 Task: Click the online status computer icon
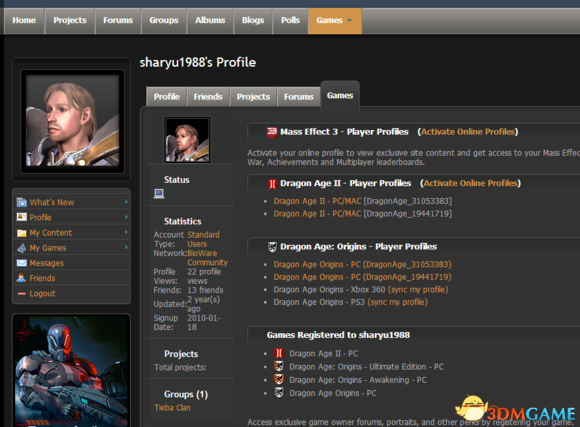pos(159,193)
